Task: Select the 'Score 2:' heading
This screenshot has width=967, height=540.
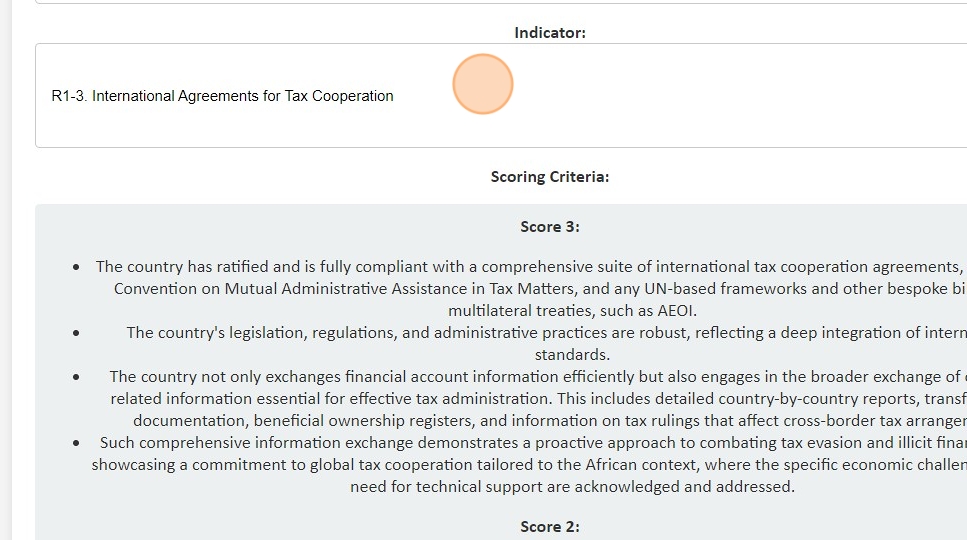Action: (x=550, y=527)
